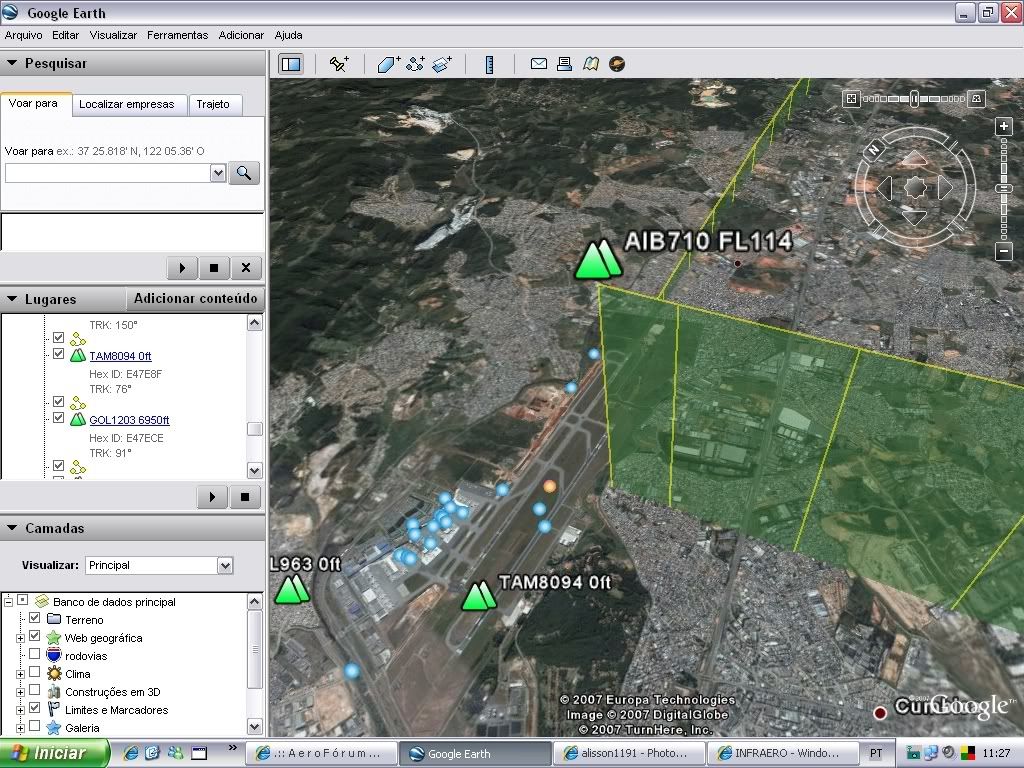Image resolution: width=1024 pixels, height=768 pixels.
Task: Uncheck the Web geográfica layer checkbox
Action: pos(35,635)
